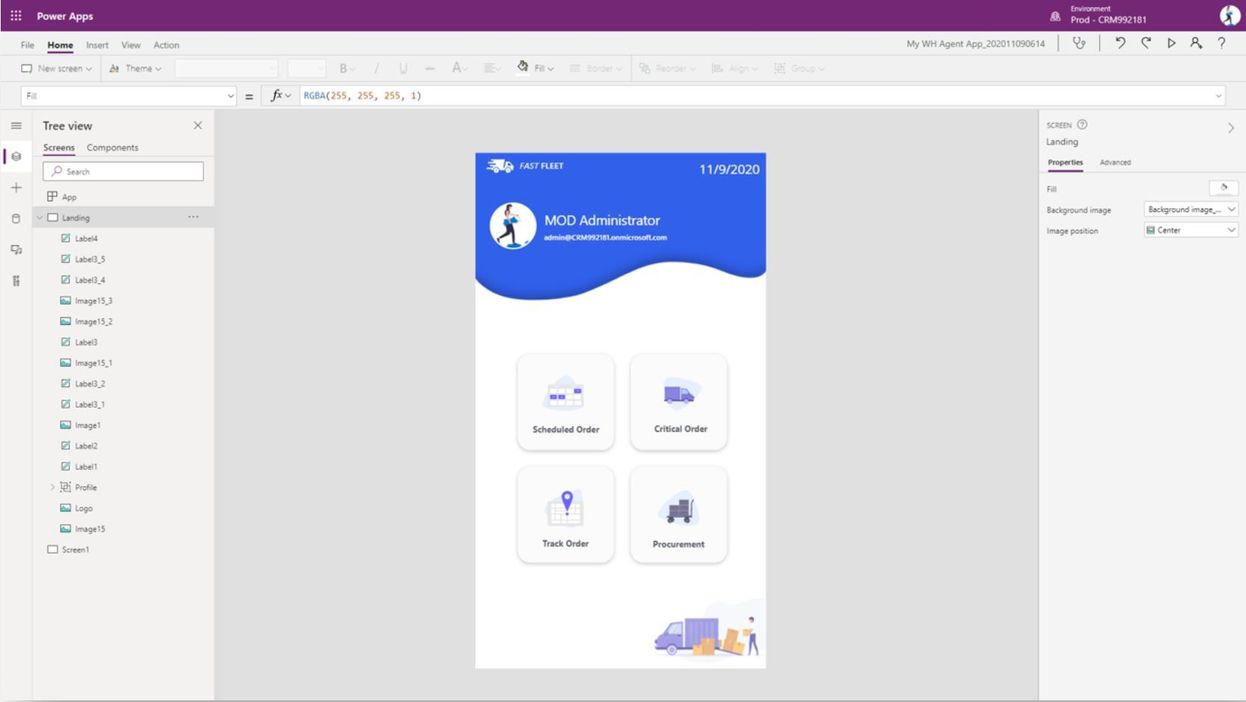Open the Background image dropdown

1191,210
